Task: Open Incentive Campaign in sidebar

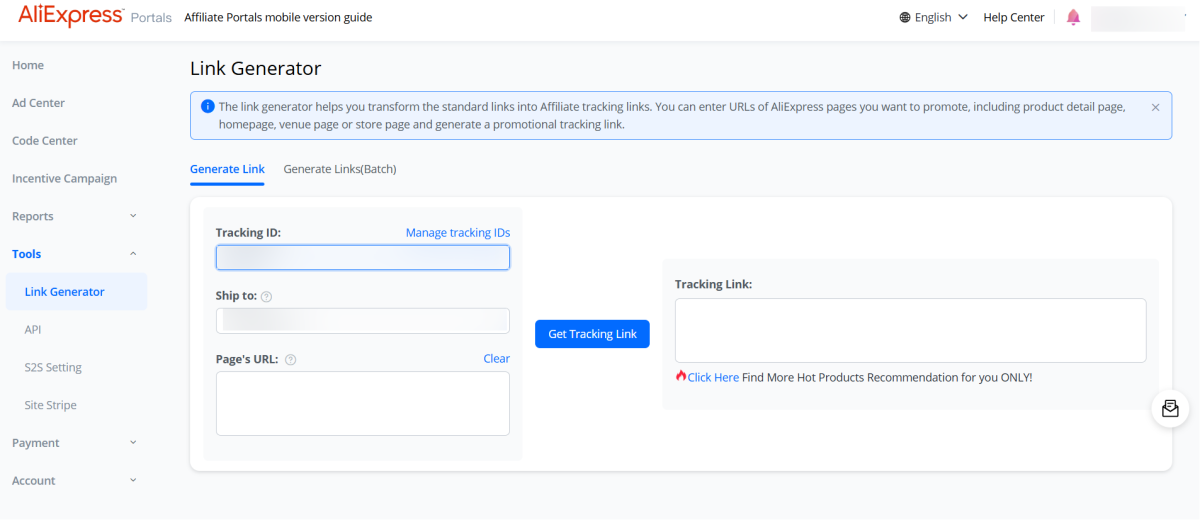Action: pyautogui.click(x=64, y=179)
